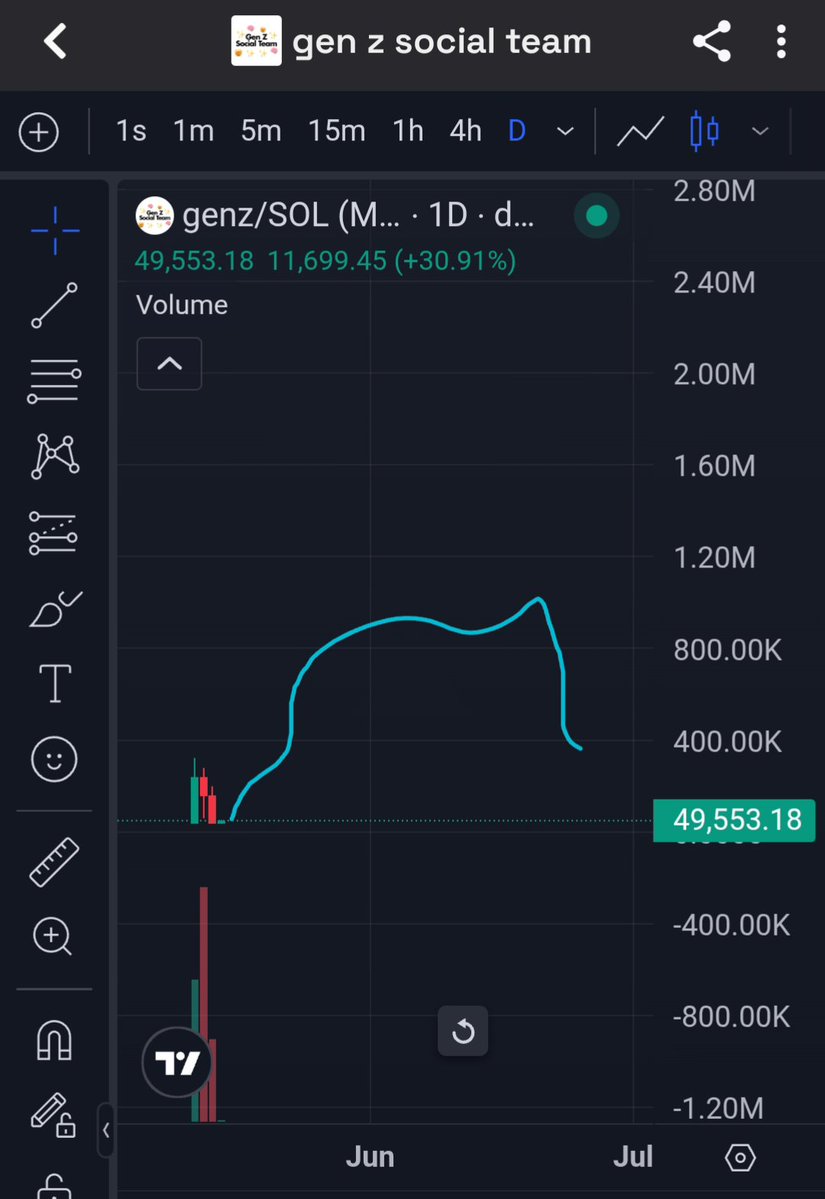Image resolution: width=825 pixels, height=1199 pixels.
Task: Toggle stay-in-drawing-mode pencil lock
Action: [x=53, y=1115]
